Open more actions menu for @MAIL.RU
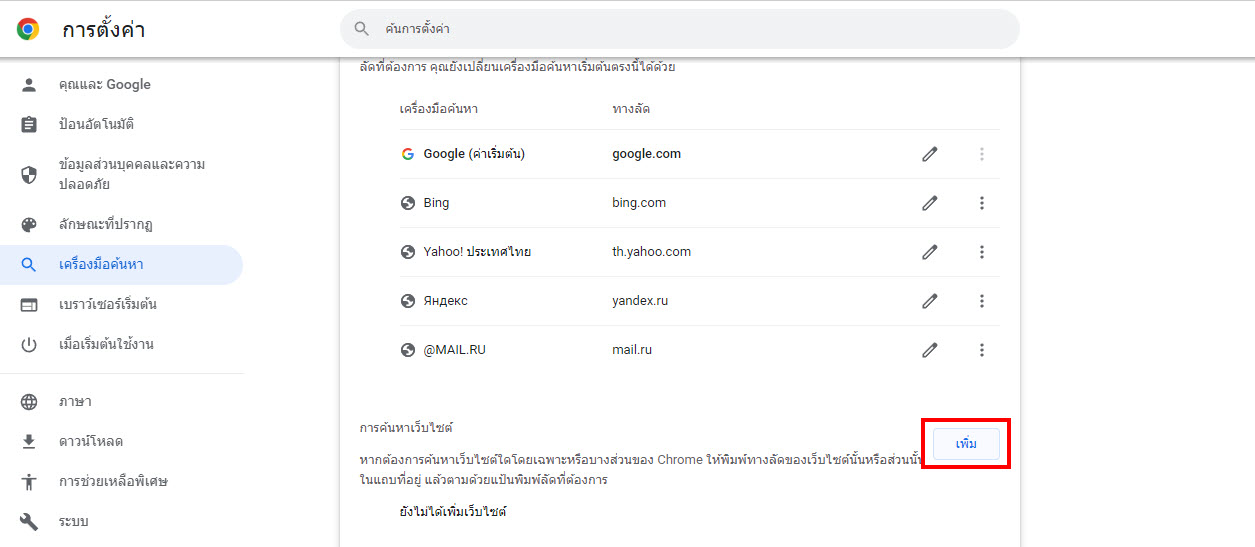Viewport: 1255px width, 547px height. click(982, 350)
